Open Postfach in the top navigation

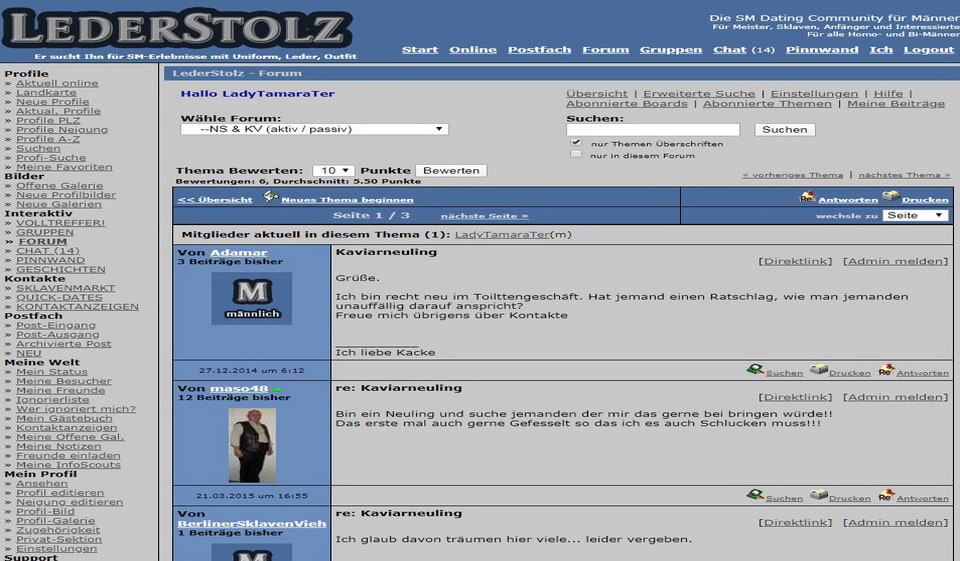539,49
